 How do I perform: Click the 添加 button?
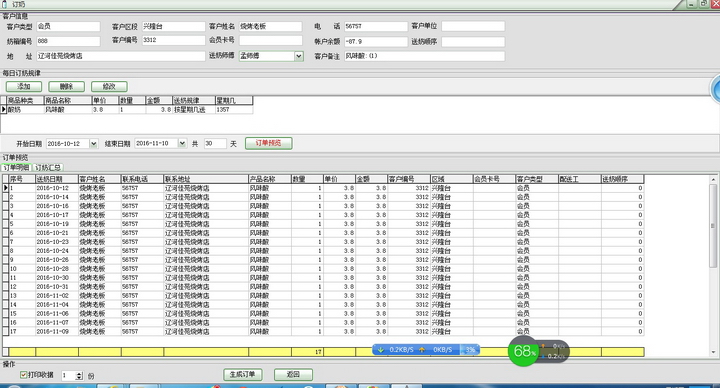tap(24, 86)
